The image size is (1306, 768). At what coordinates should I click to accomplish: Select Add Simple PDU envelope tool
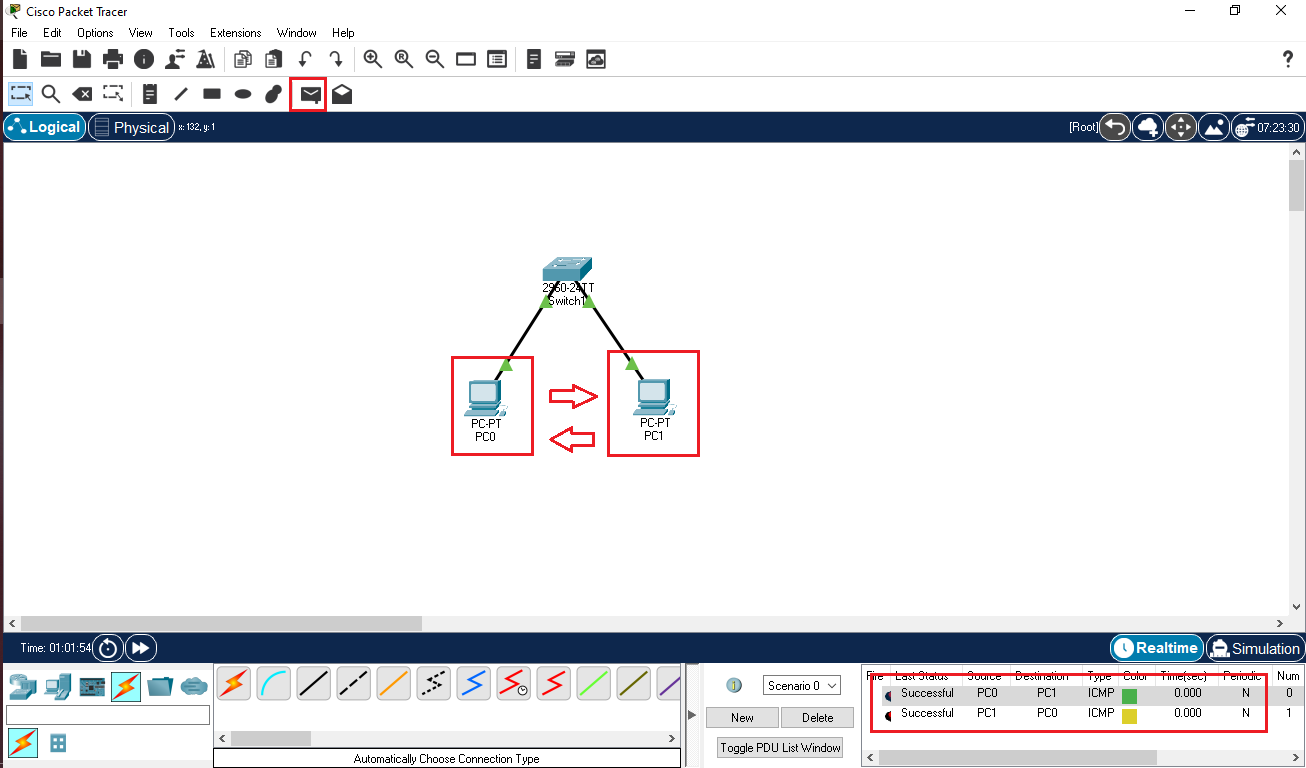[311, 95]
